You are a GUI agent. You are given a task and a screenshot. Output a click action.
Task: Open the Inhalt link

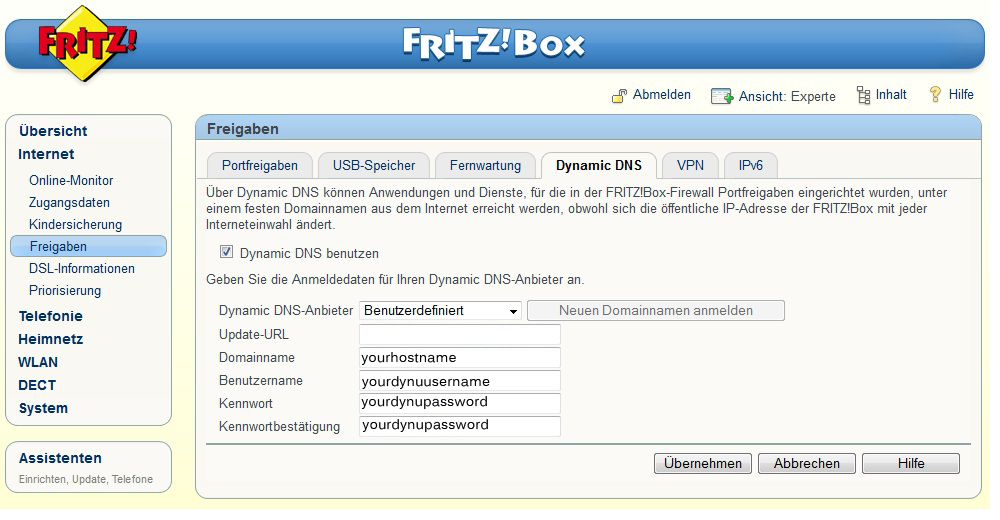coord(891,94)
